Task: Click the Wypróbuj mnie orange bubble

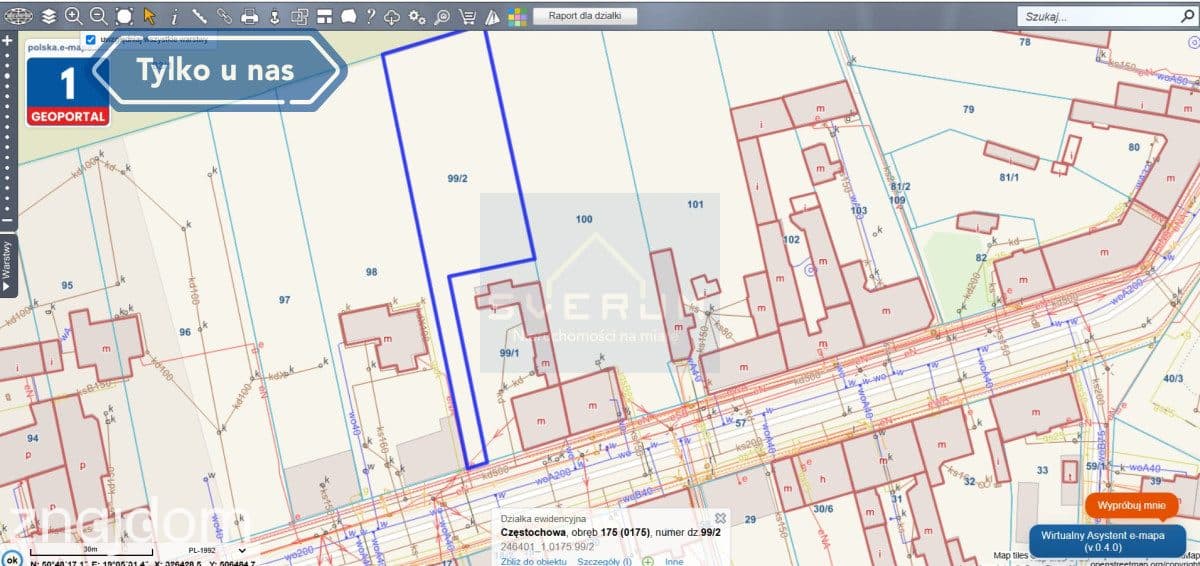Action: [x=1132, y=506]
